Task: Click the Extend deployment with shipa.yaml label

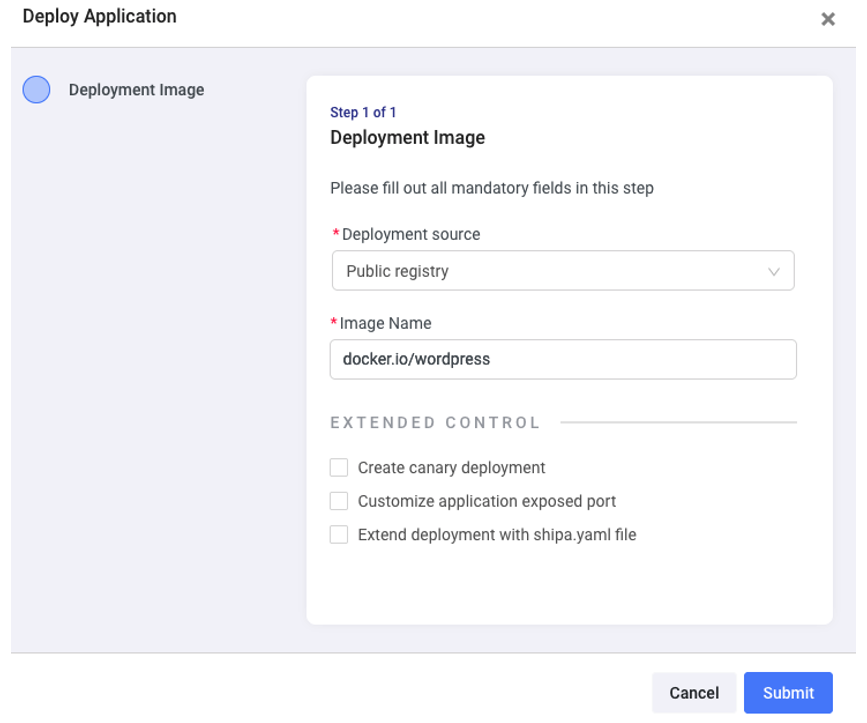Action: 496,535
